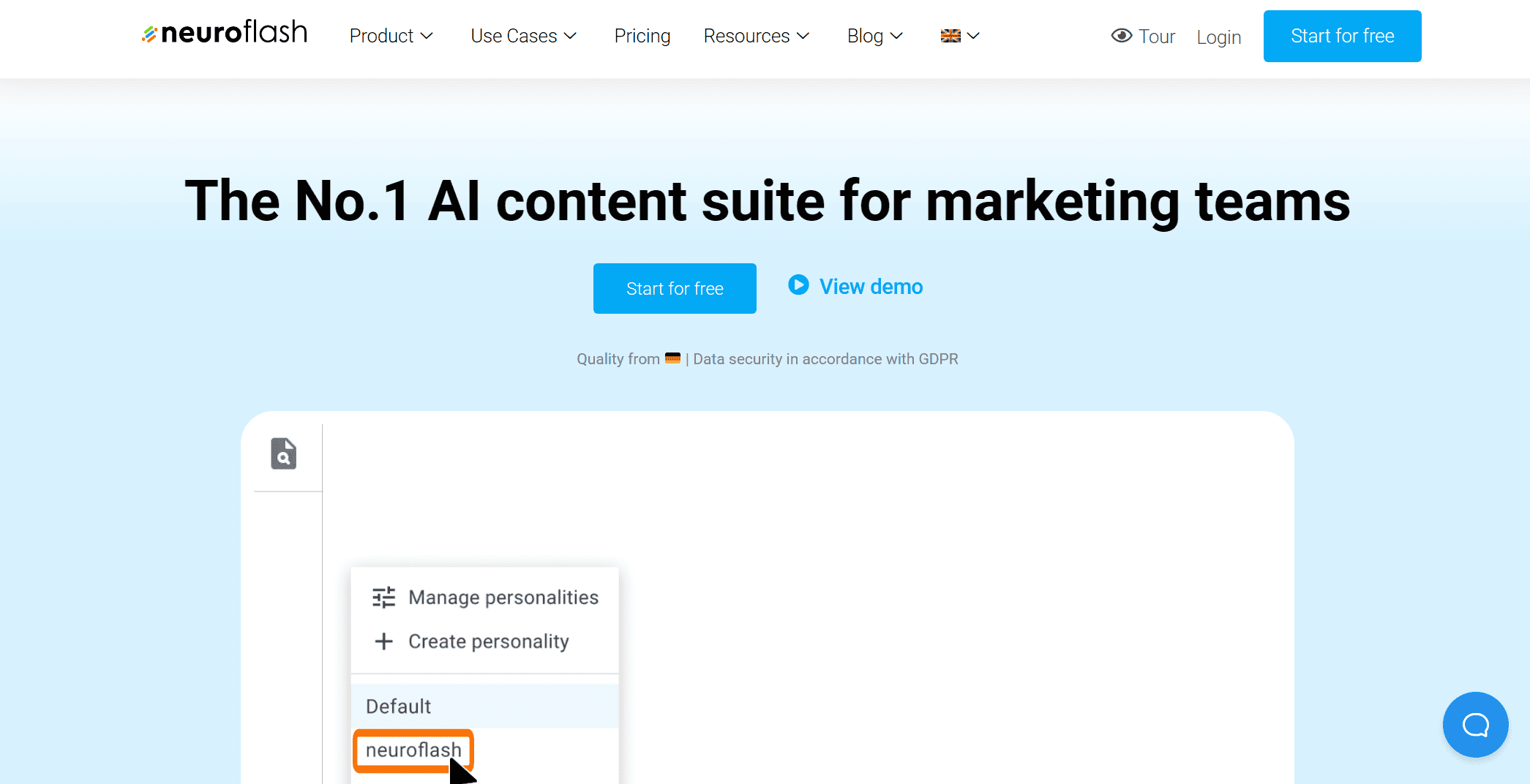This screenshot has height=784, width=1530.
Task: Click the Manage personalities sliders icon
Action: tap(383, 598)
